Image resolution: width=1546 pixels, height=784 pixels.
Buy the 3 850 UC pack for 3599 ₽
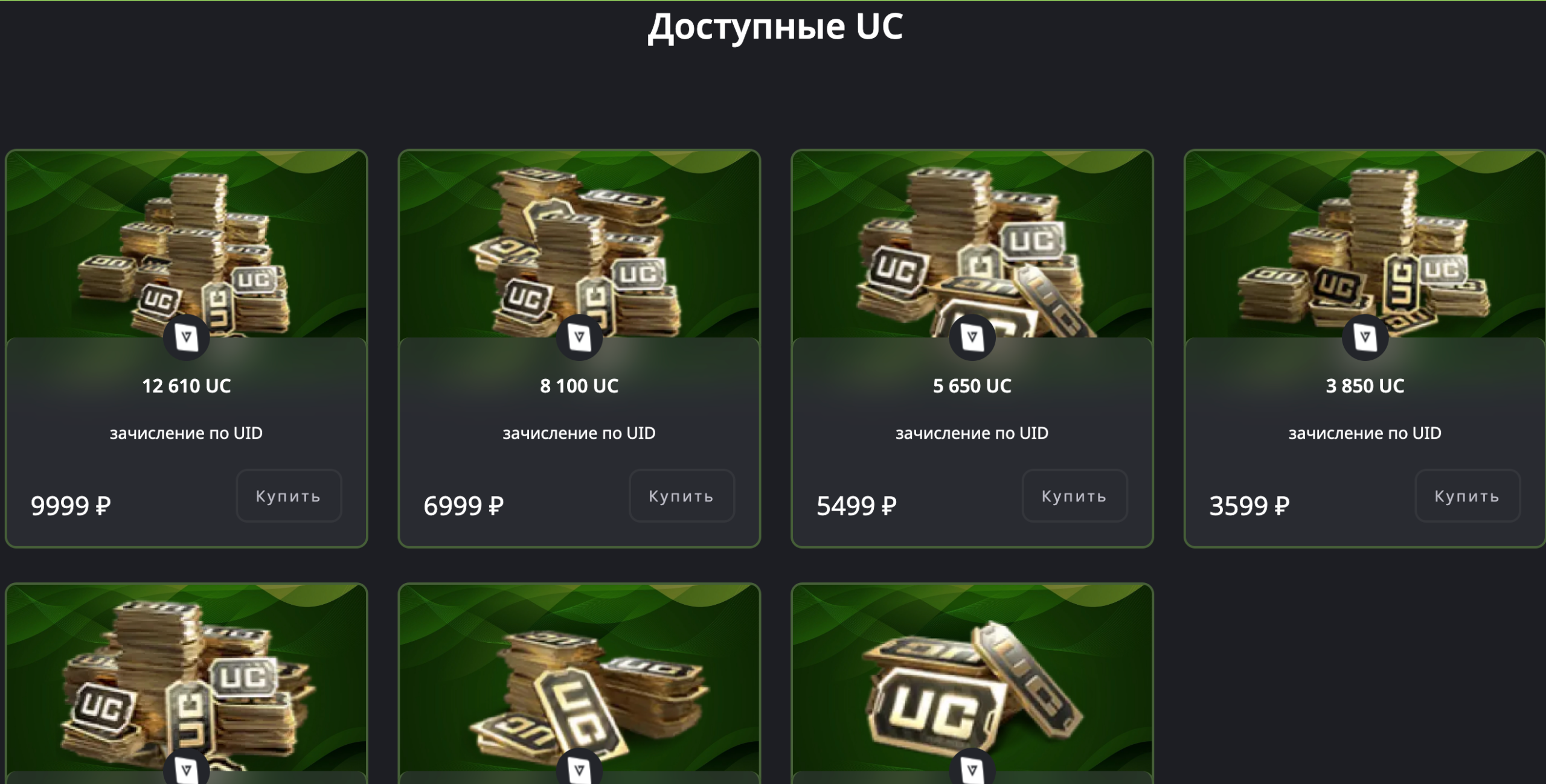coord(1467,496)
